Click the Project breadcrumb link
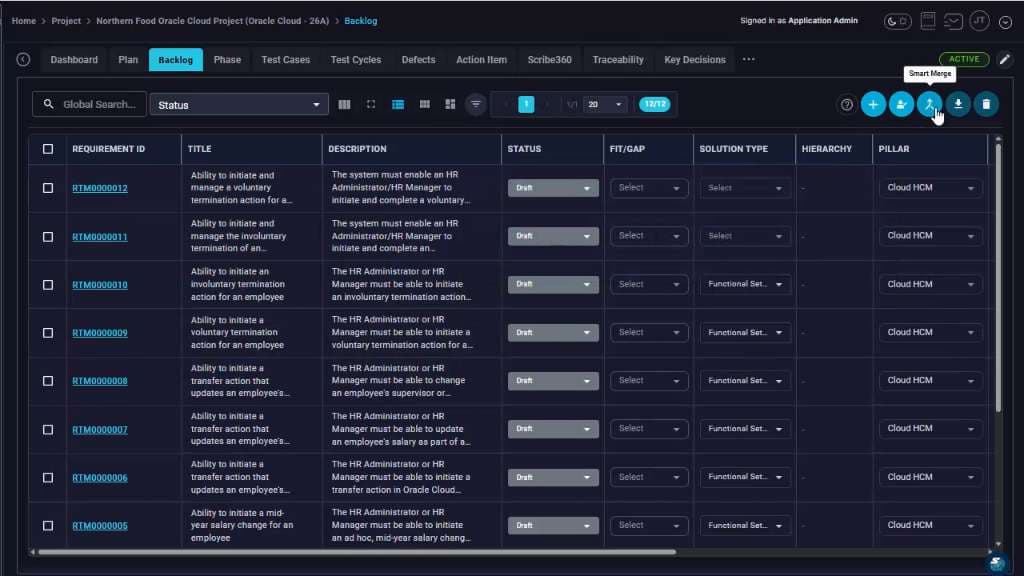Screen dimensions: 1024x576 click(x=66, y=21)
